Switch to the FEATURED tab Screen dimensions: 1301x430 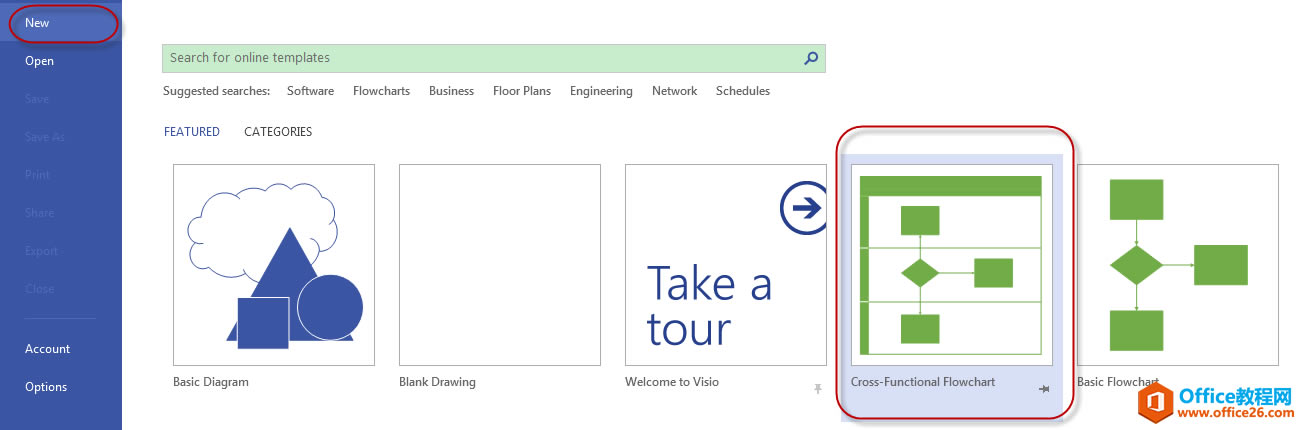click(192, 132)
